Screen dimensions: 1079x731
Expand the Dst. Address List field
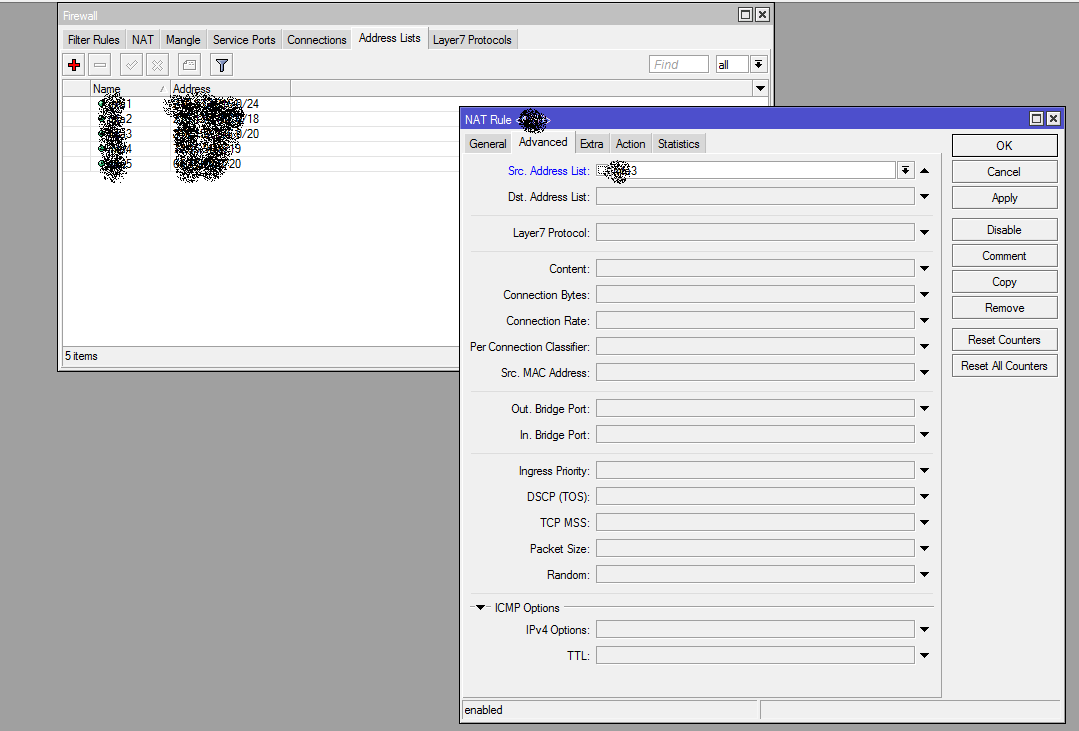pos(925,197)
